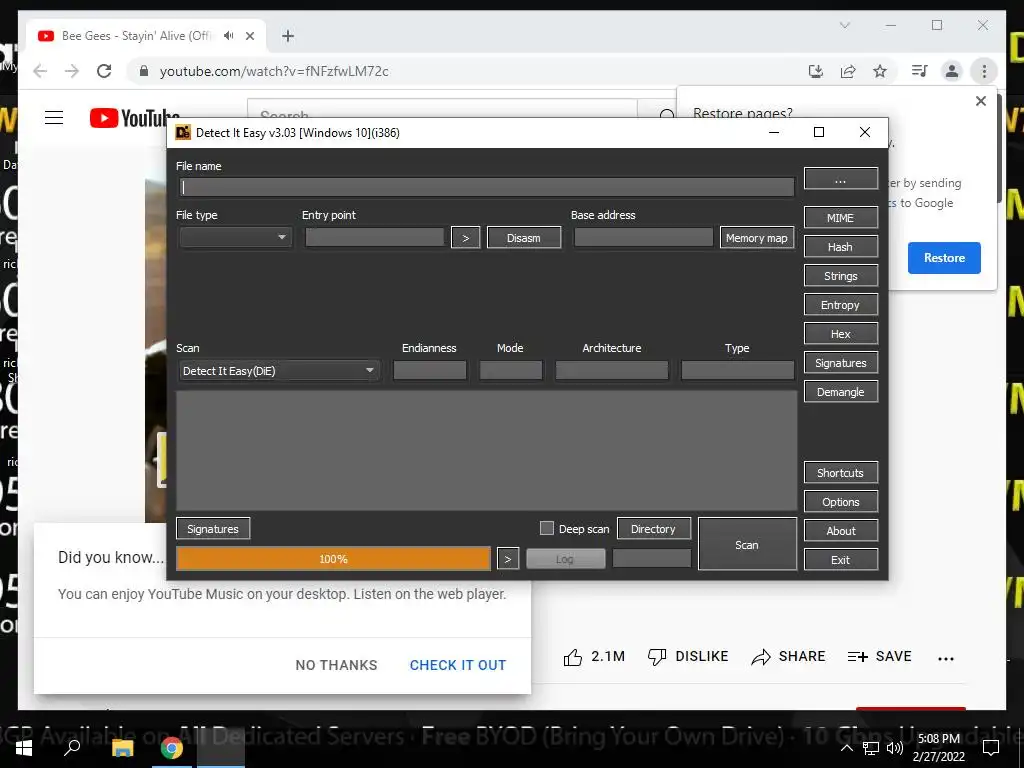Click the Base address field
1024x768 pixels.
pyautogui.click(x=643, y=238)
